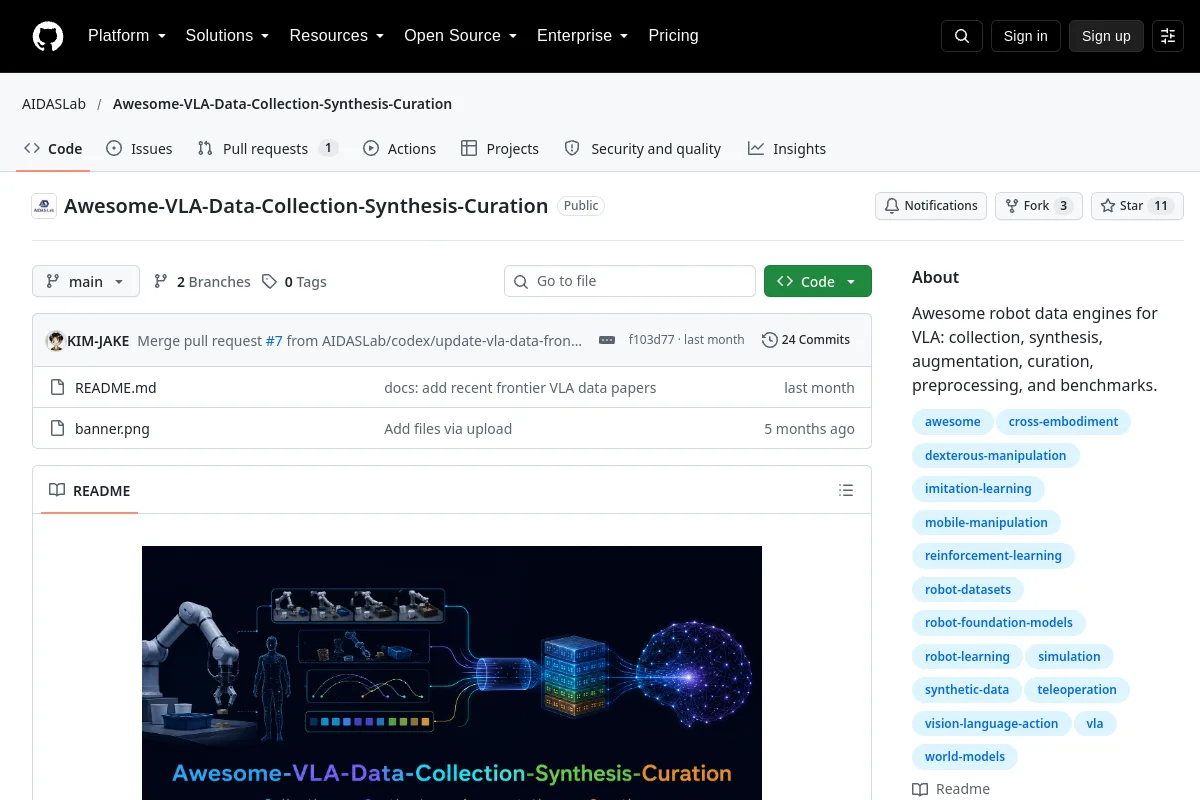Open the appearance settings sliders icon

pos(1168,36)
